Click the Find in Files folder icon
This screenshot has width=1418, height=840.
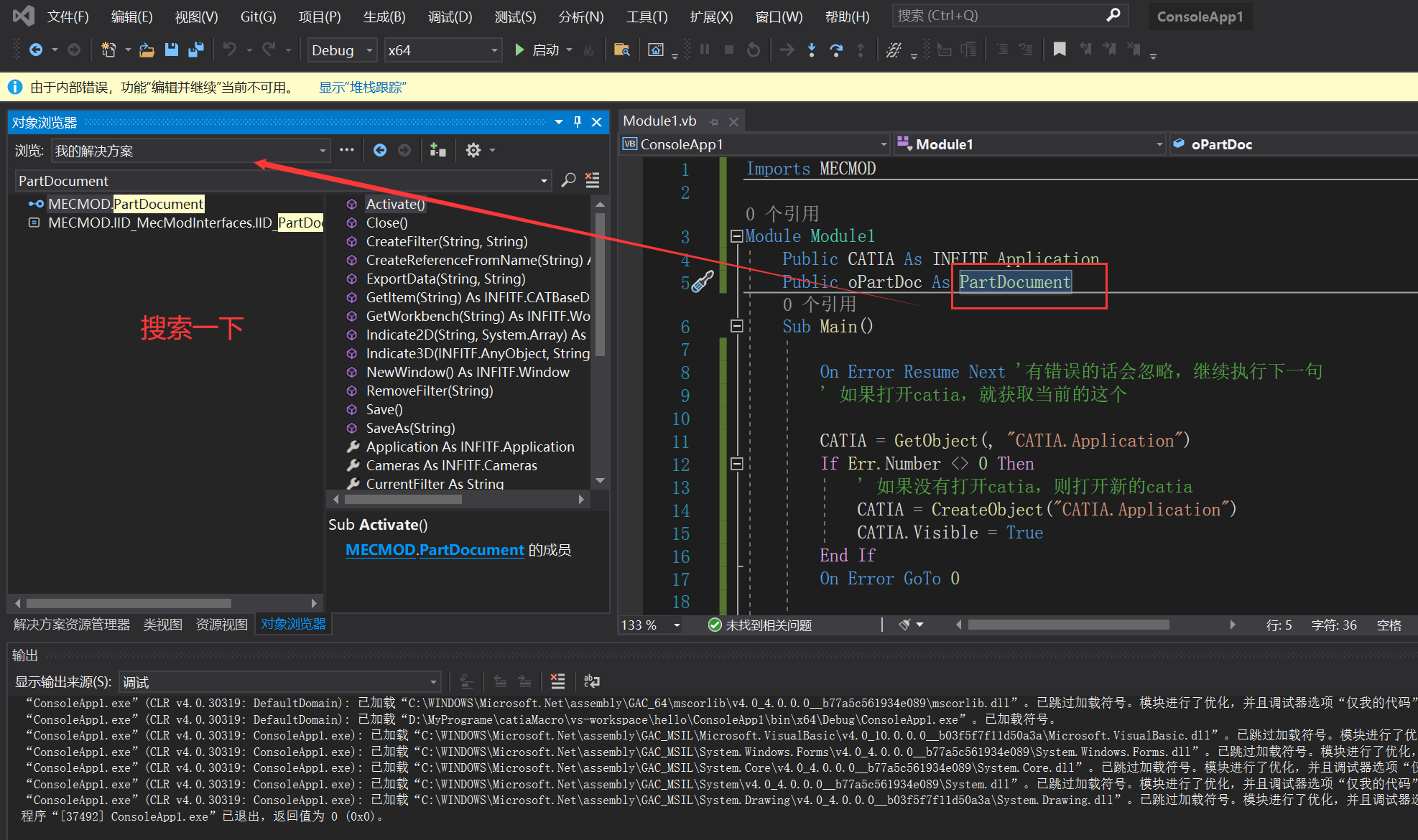[622, 50]
